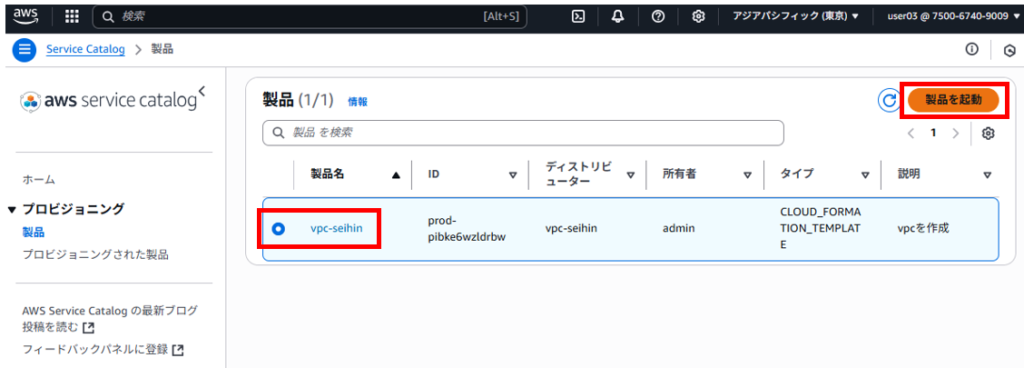Open プロビジョニングされた製品 in sidebar
Viewport: 1024px width, 368px height.
point(95,255)
